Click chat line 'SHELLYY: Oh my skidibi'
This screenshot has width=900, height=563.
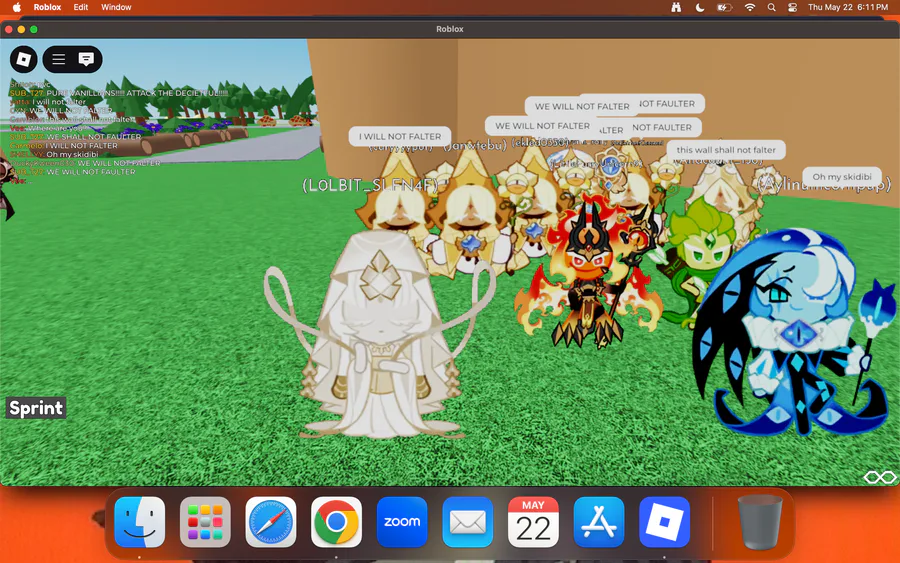(x=54, y=154)
